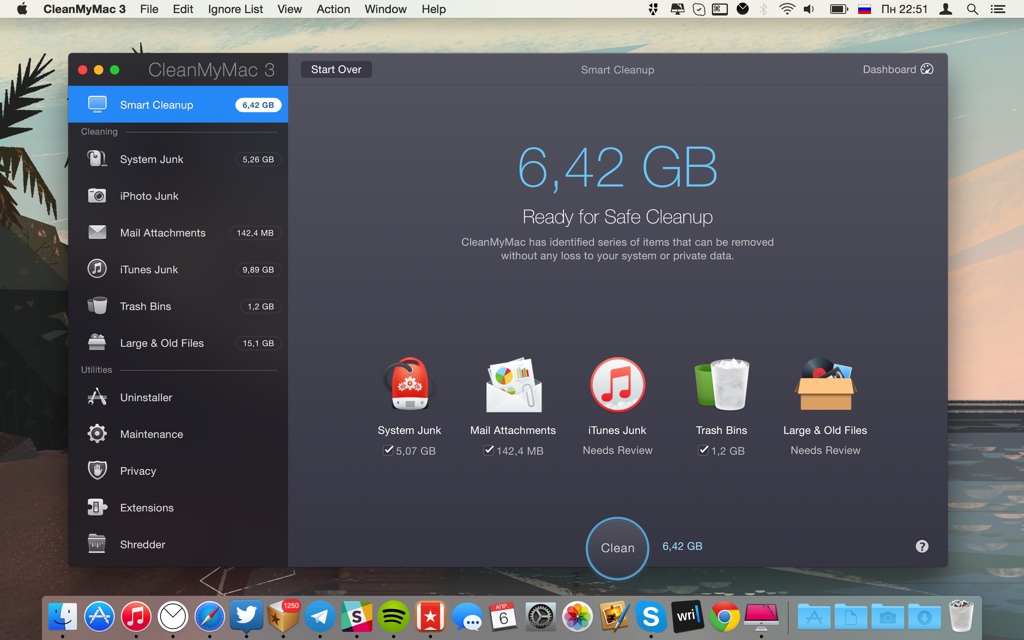Open Mail Attachments envelope icon in sidebar
Viewport: 1024px width, 640px height.
pos(97,232)
